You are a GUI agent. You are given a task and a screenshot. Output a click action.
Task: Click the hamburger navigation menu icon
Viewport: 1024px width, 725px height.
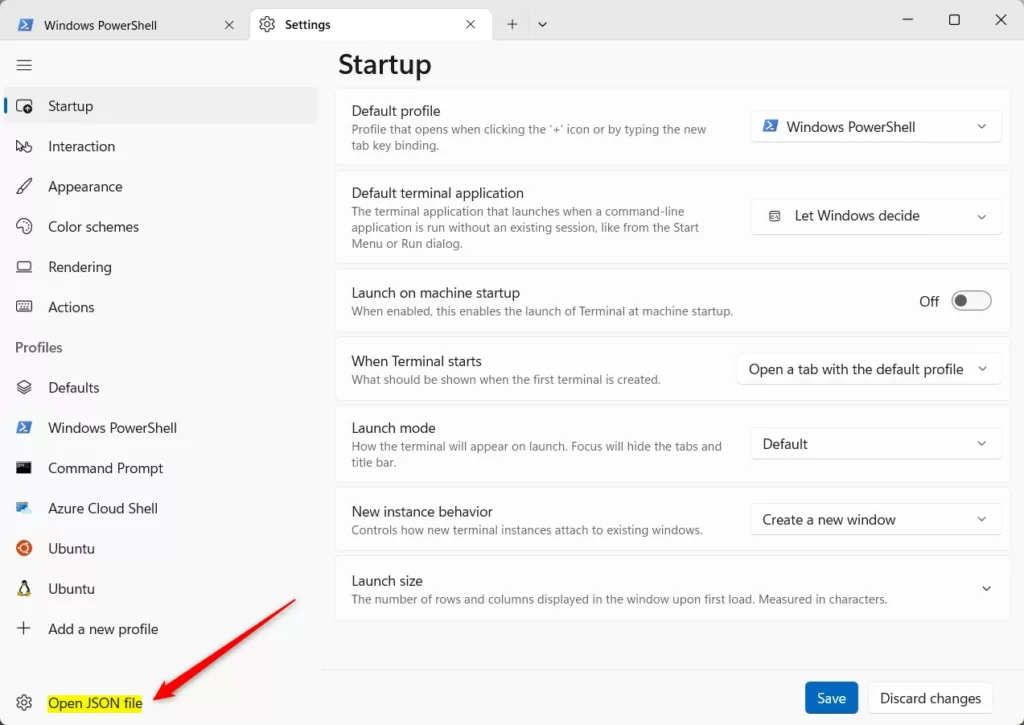click(25, 66)
